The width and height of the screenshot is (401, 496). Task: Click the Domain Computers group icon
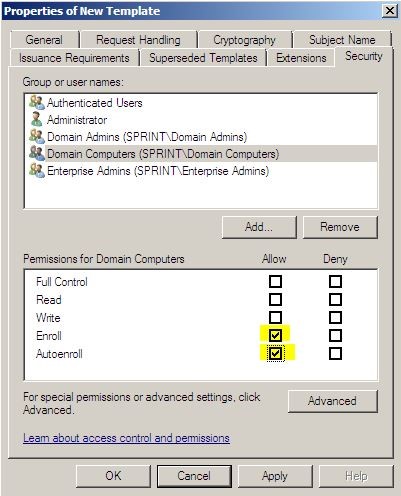[x=37, y=154]
